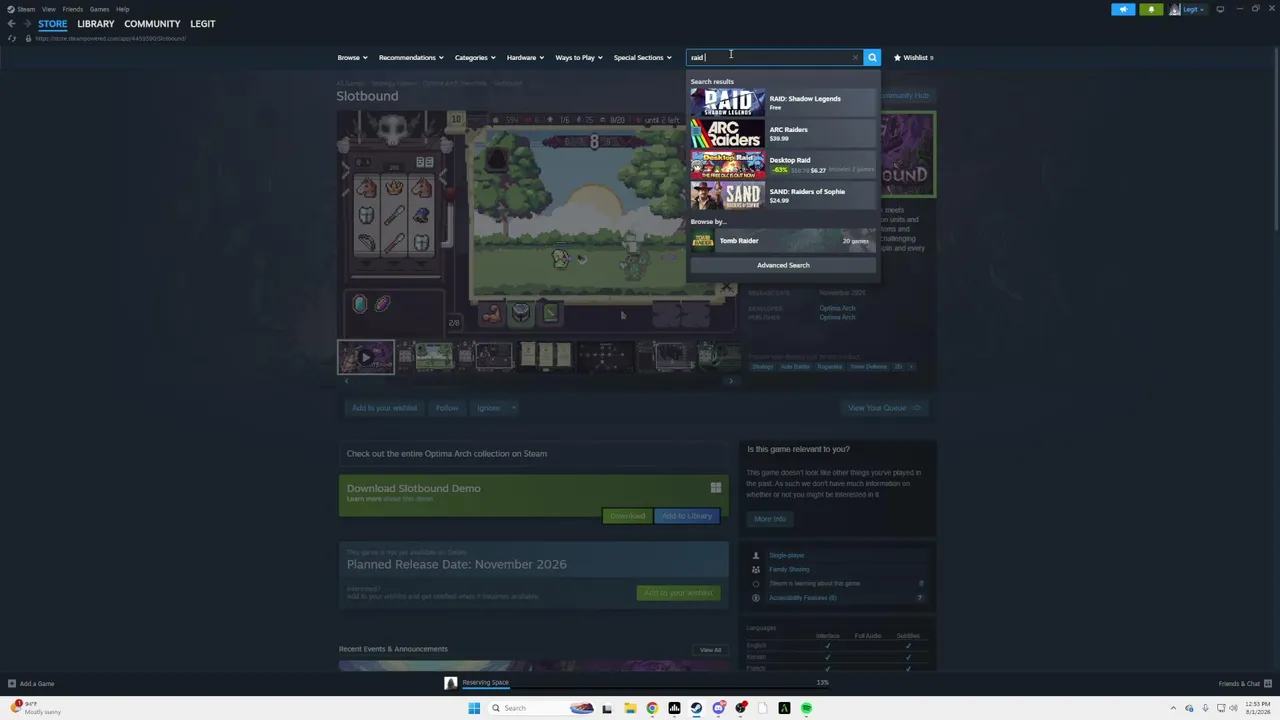Open the Accessibility Features link
The height and width of the screenshot is (720, 1280).
802,598
